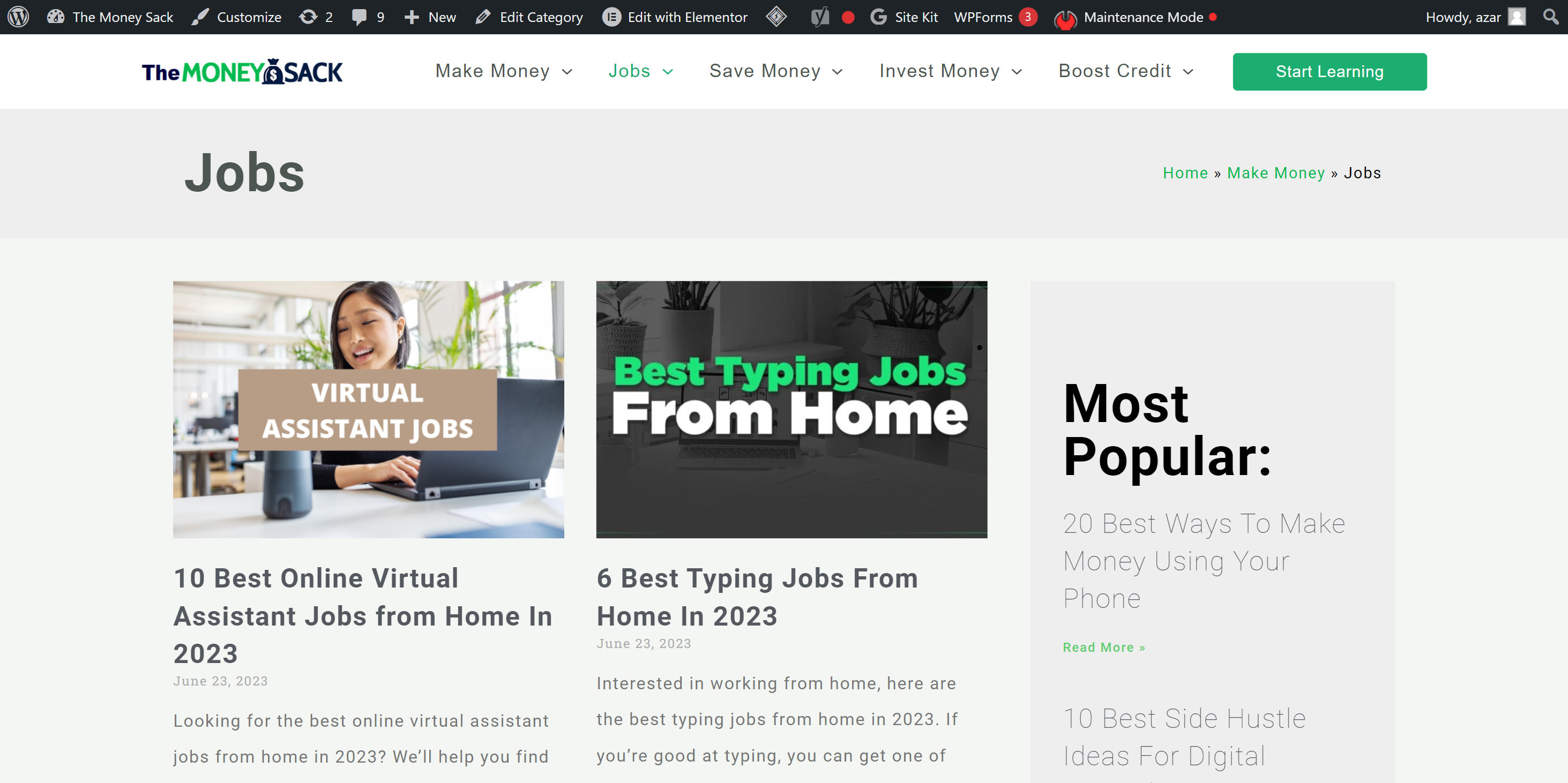Open Site Kit menu label
Image resolution: width=1568 pixels, height=783 pixels.
916,17
